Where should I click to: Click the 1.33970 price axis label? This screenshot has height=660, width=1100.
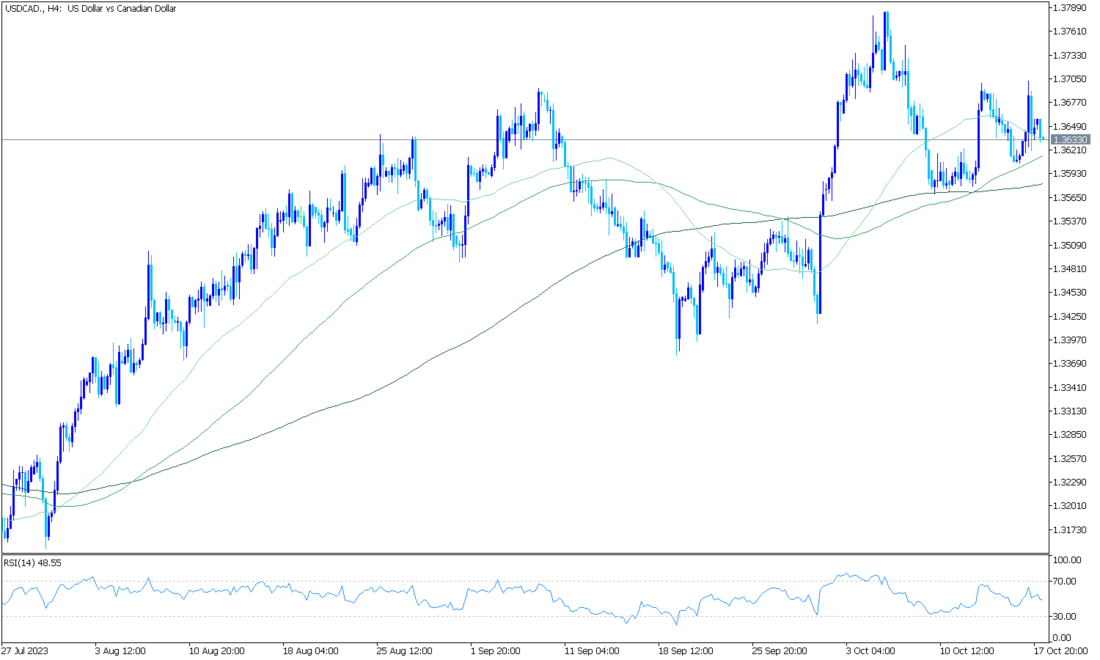point(1070,339)
